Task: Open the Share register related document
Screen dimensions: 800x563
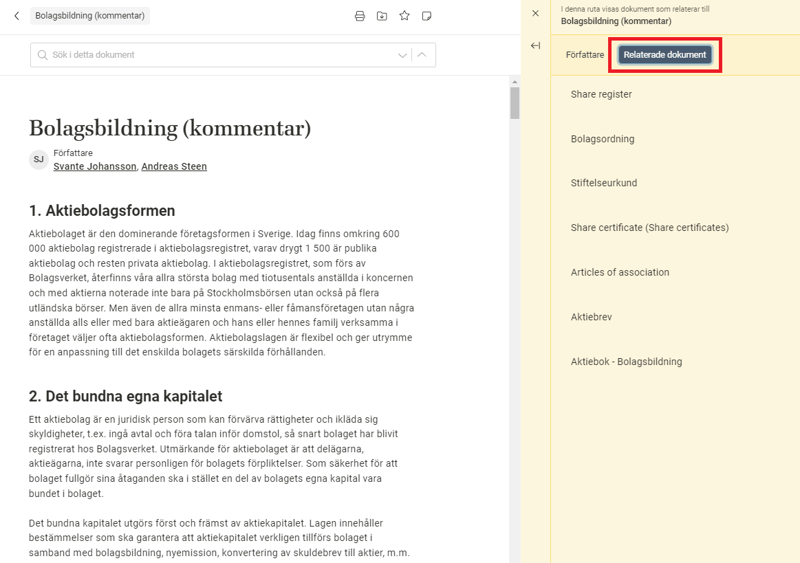Action: [601, 94]
